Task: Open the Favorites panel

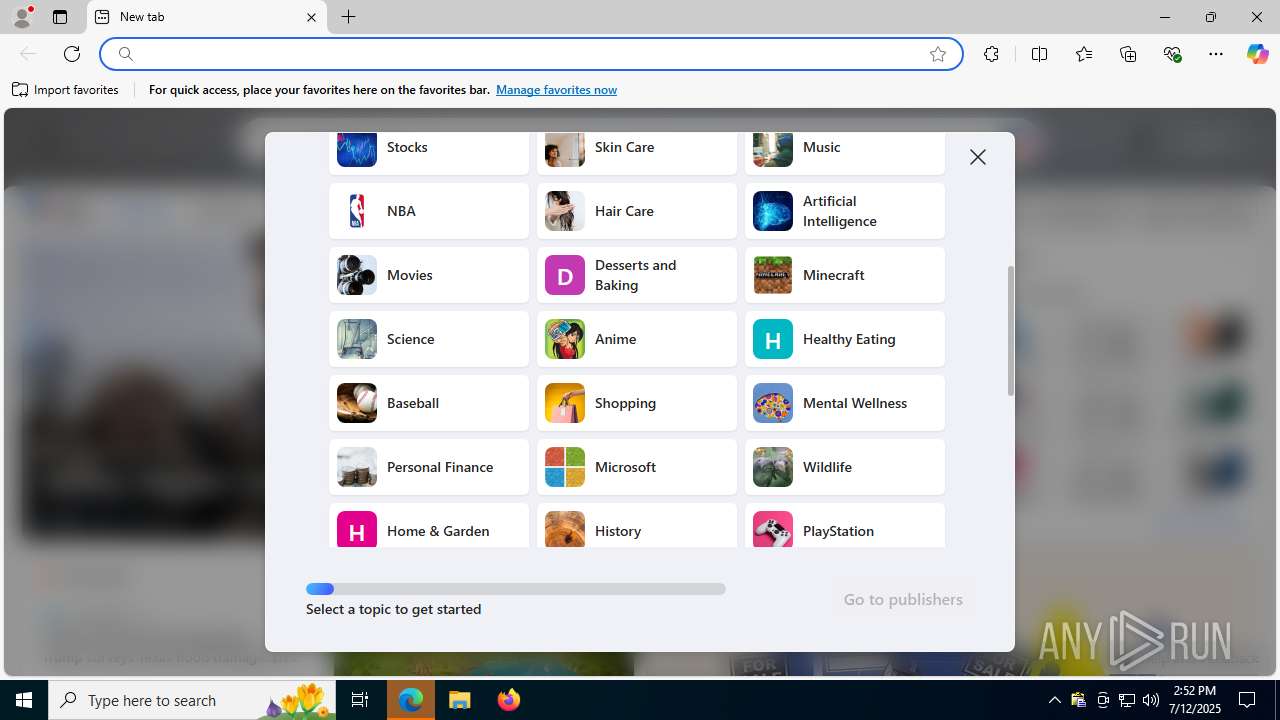Action: [1084, 54]
